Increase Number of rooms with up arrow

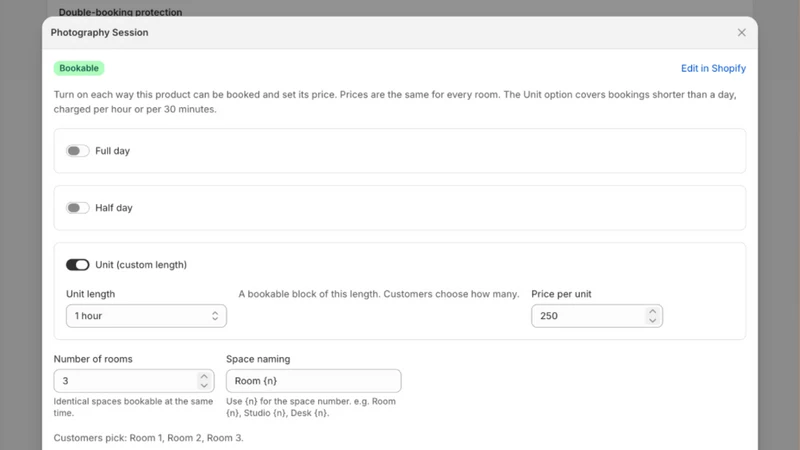(x=204, y=377)
